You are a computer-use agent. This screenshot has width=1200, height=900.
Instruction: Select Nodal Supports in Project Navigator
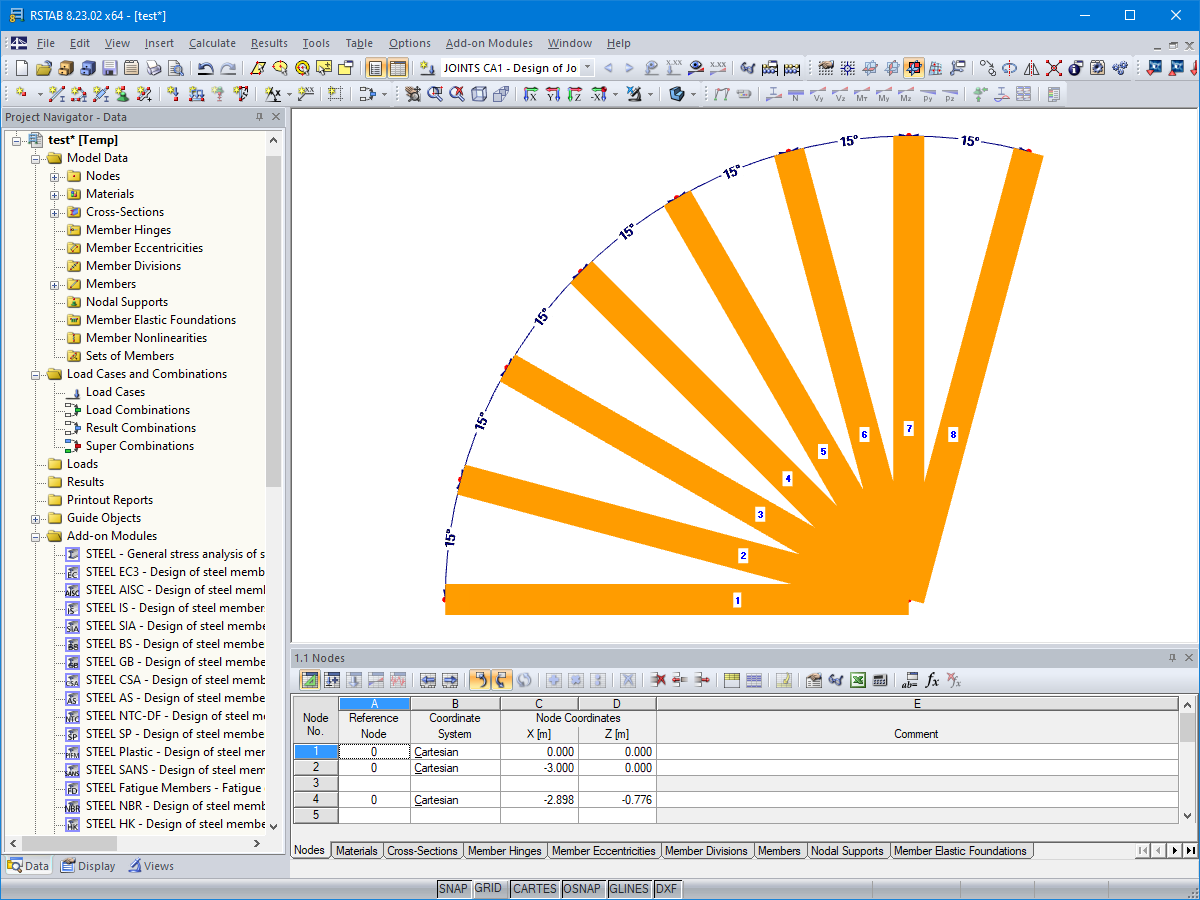tap(127, 302)
